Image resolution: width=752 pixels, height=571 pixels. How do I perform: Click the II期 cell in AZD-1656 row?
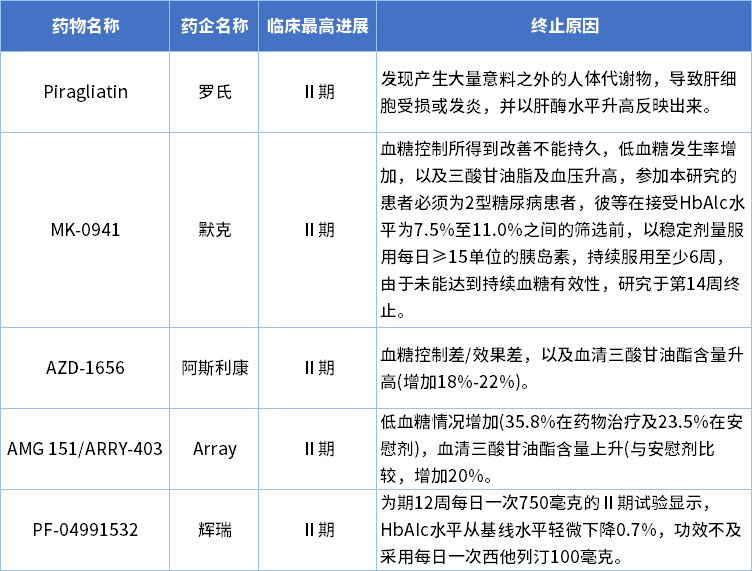317,368
